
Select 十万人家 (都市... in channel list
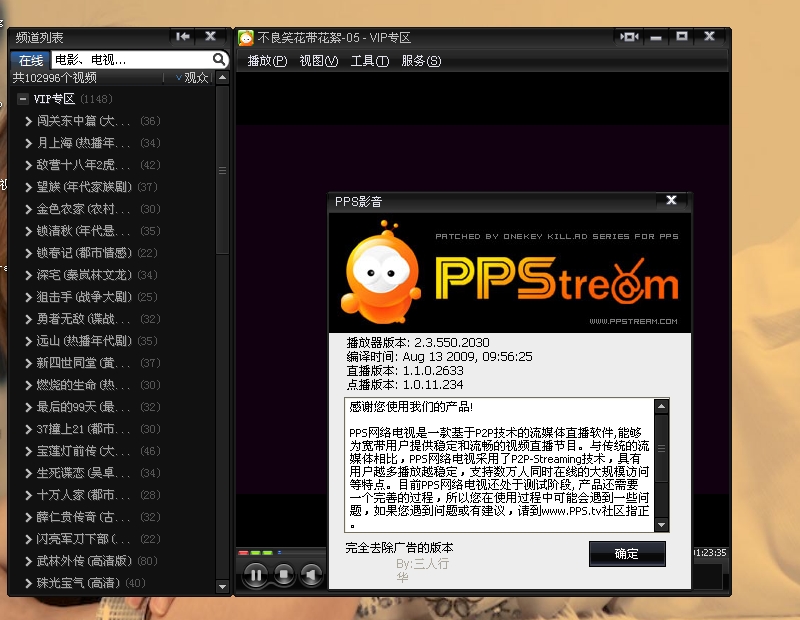pos(83,494)
